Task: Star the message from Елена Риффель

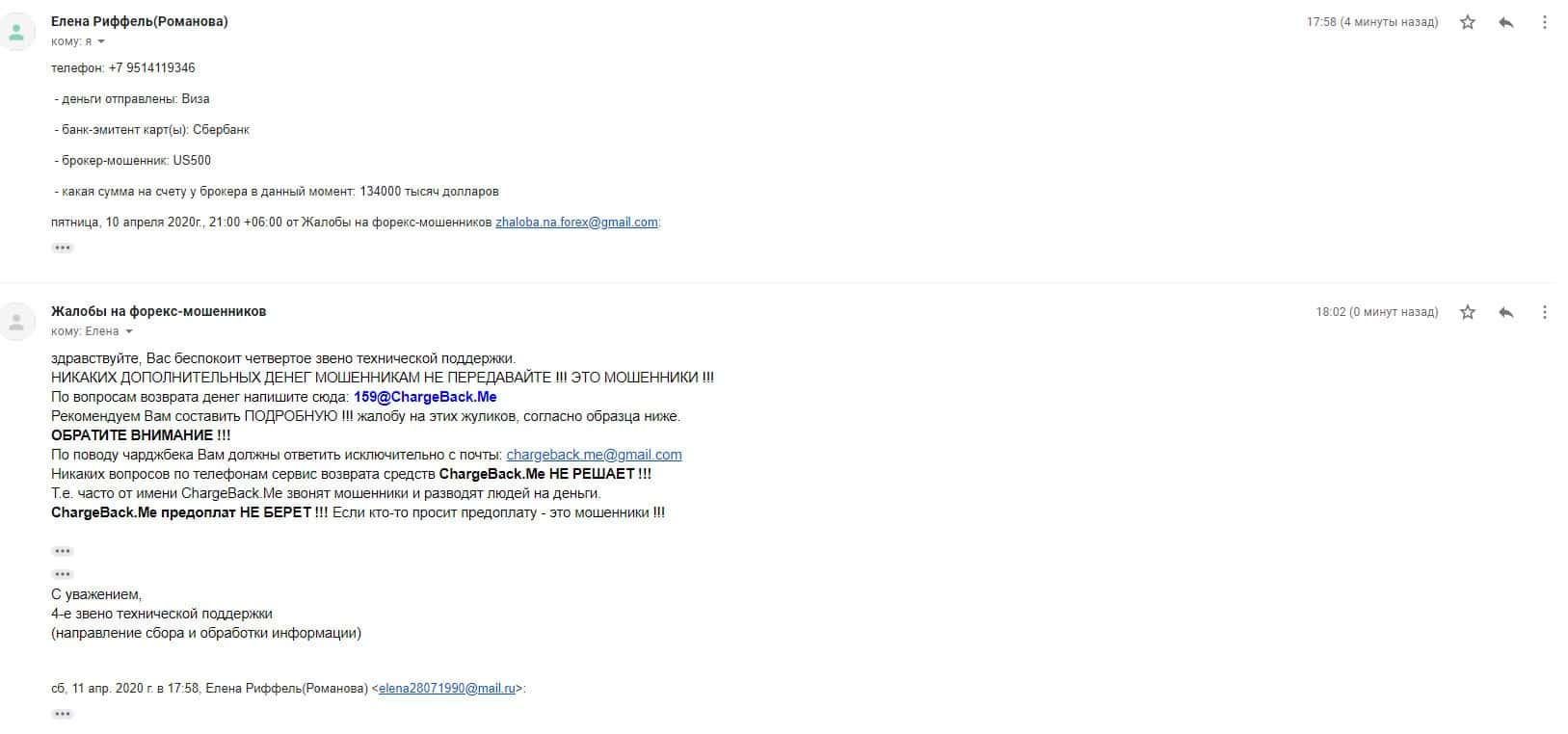Action: [x=1467, y=22]
